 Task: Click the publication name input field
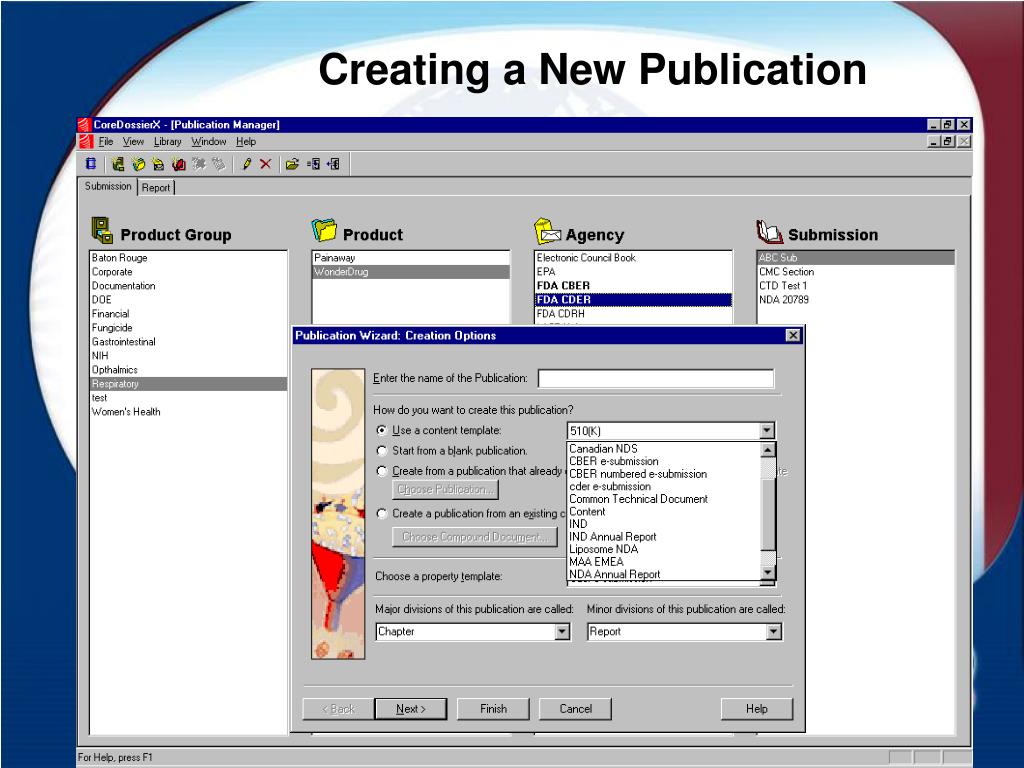(x=656, y=379)
